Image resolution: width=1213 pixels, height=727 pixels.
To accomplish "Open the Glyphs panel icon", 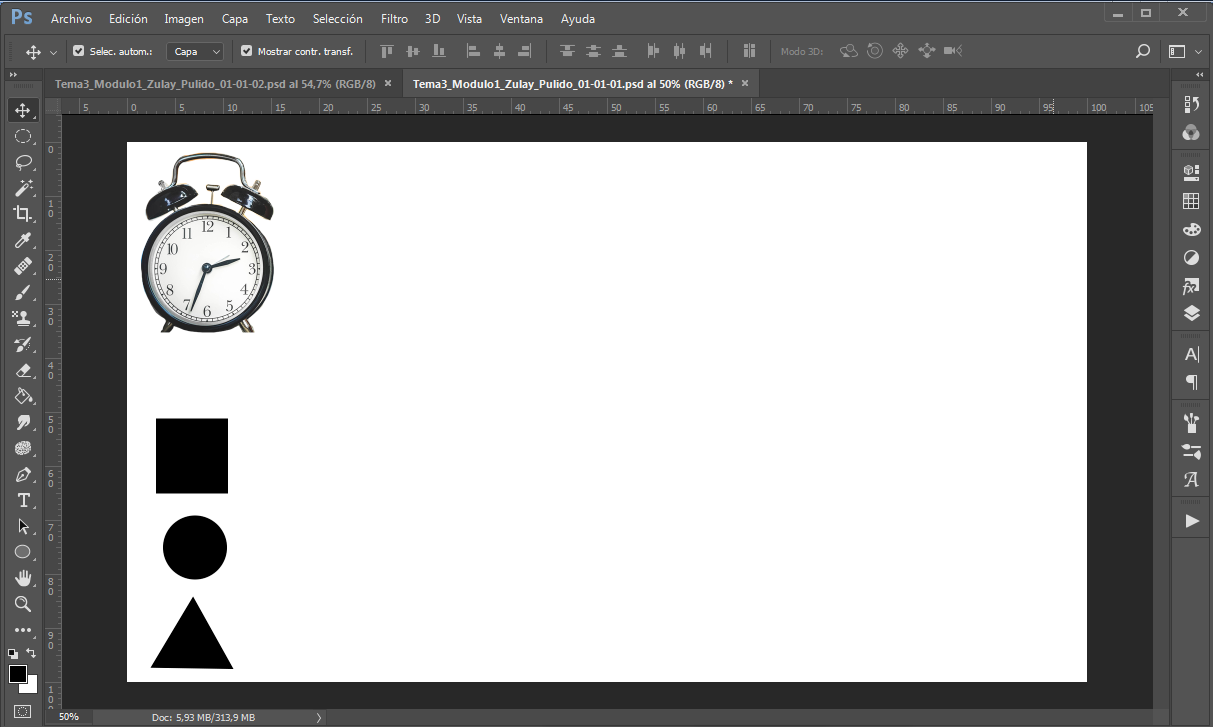I will (x=1191, y=479).
